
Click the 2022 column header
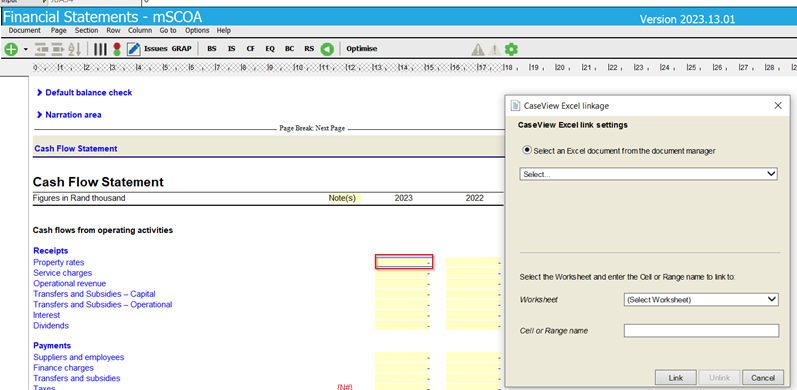coord(475,198)
